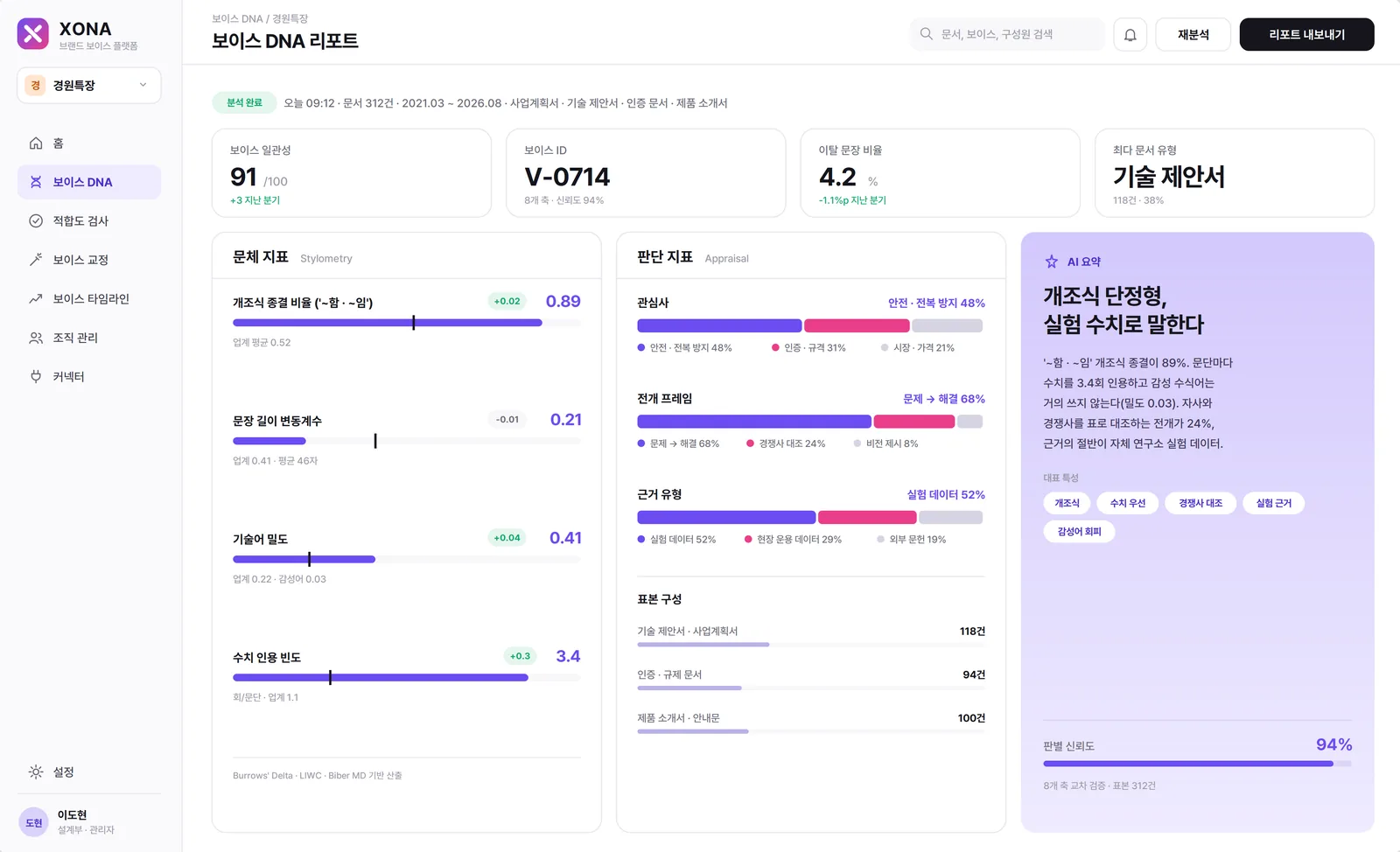Click the 재분석 button

point(1193,35)
